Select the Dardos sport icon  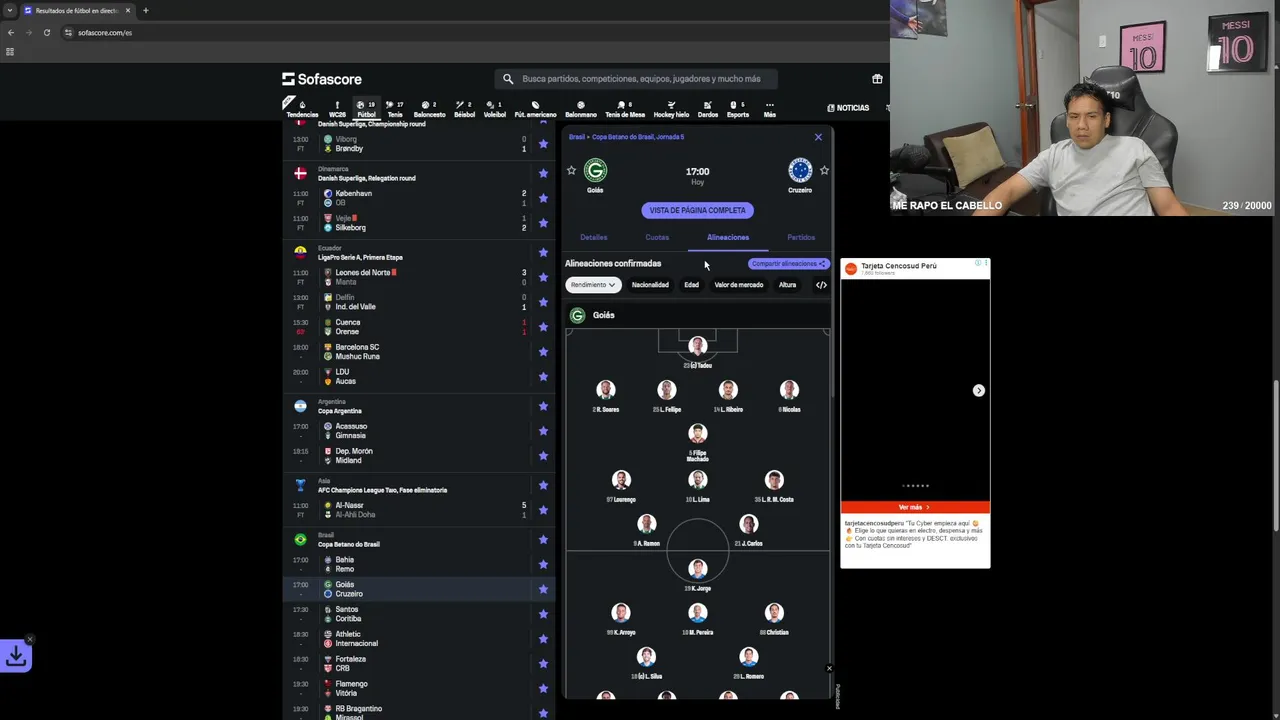[x=707, y=109]
